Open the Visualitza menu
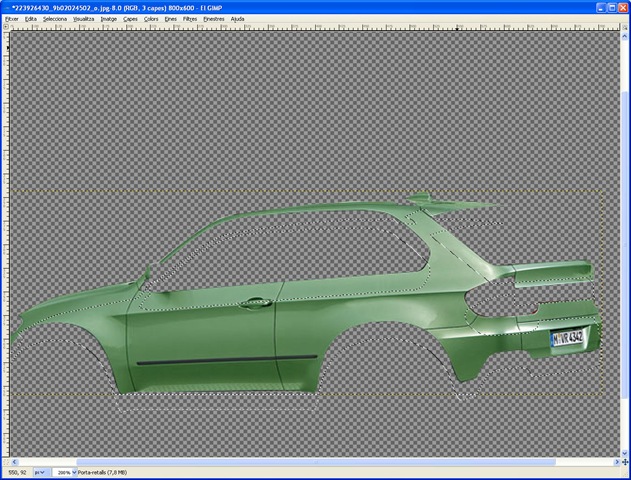Viewport: 631px width, 480px height. pyautogui.click(x=84, y=19)
